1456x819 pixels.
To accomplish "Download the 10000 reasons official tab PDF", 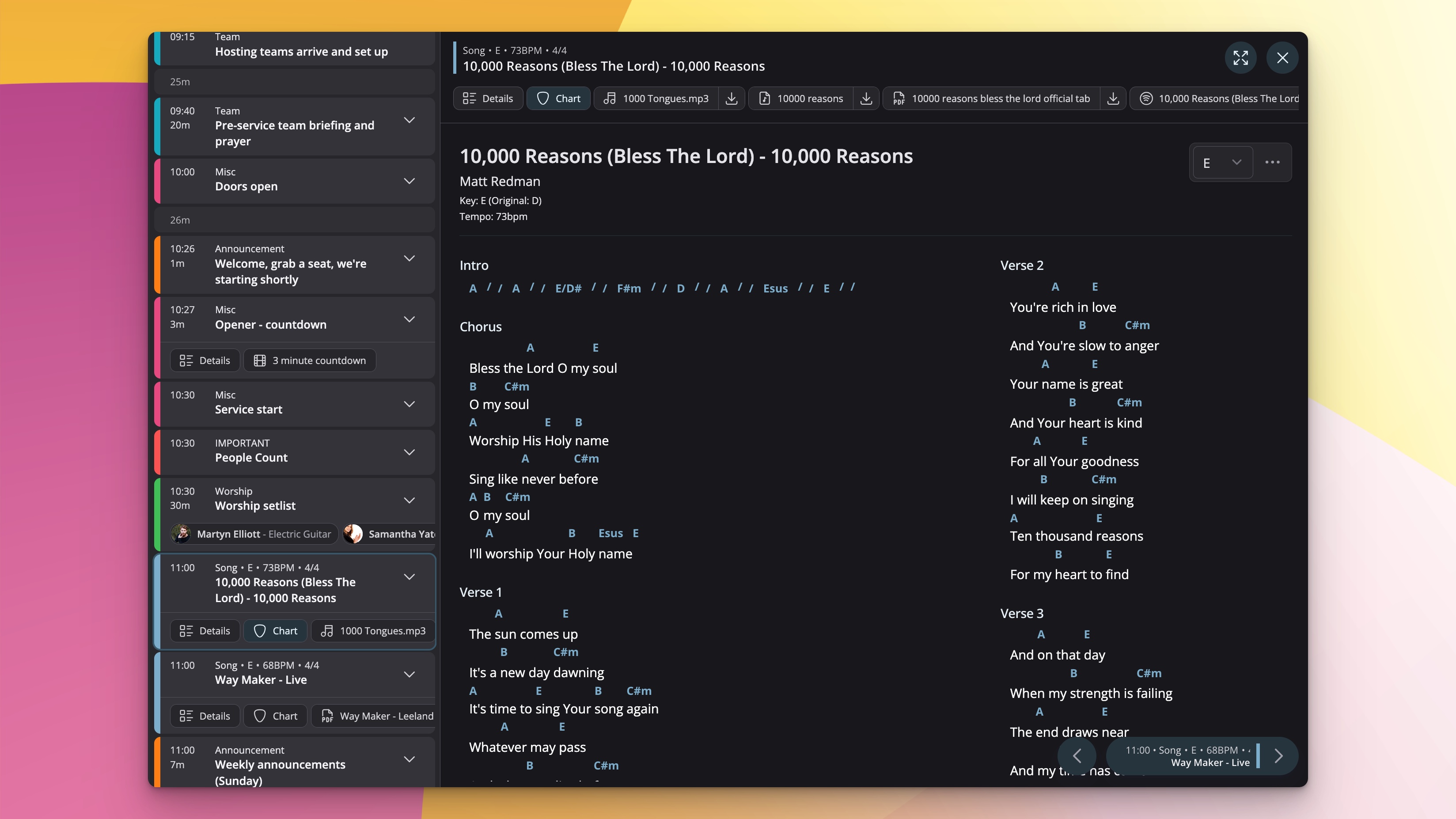I will coord(1114,99).
